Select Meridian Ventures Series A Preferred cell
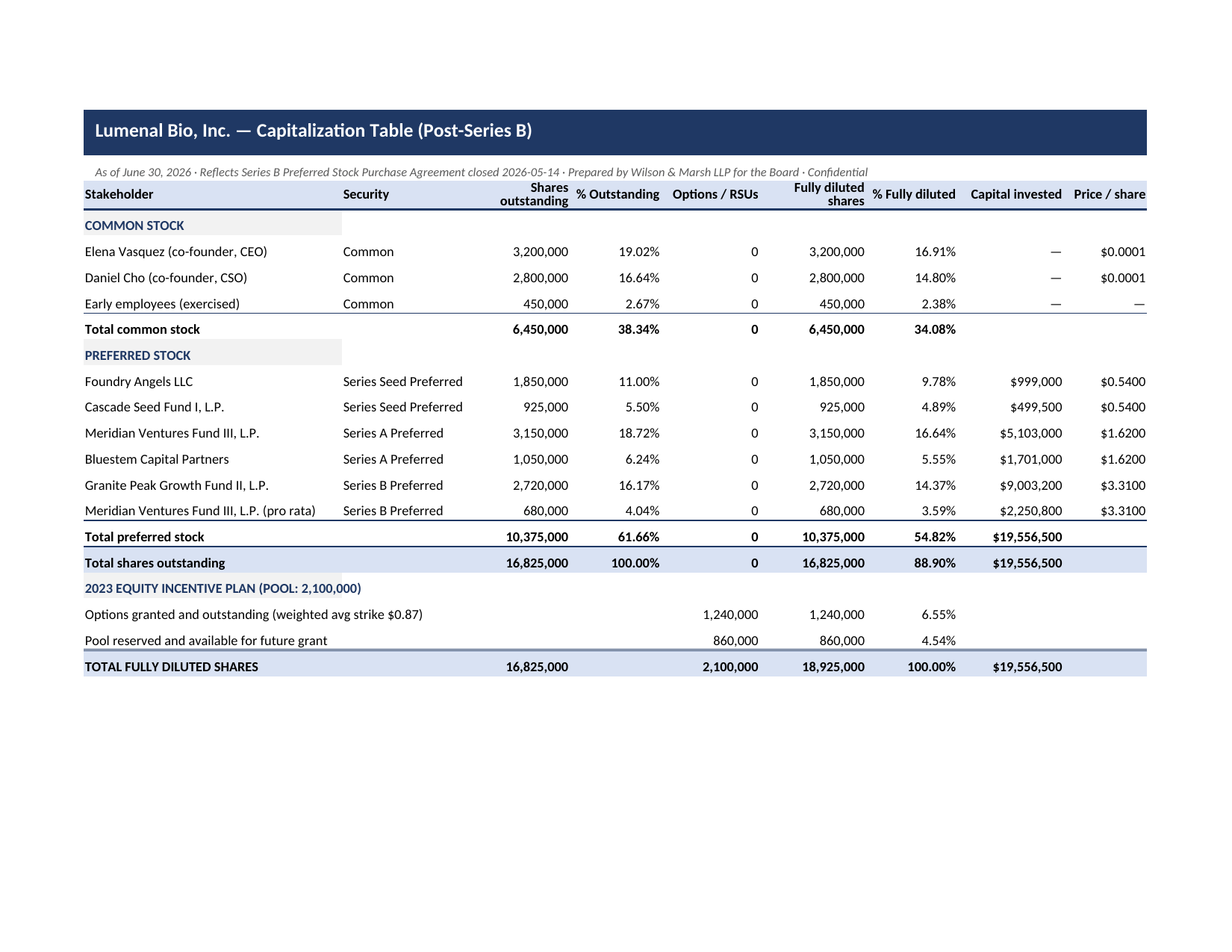Viewport: 1232px width, 952px height. coord(393,433)
